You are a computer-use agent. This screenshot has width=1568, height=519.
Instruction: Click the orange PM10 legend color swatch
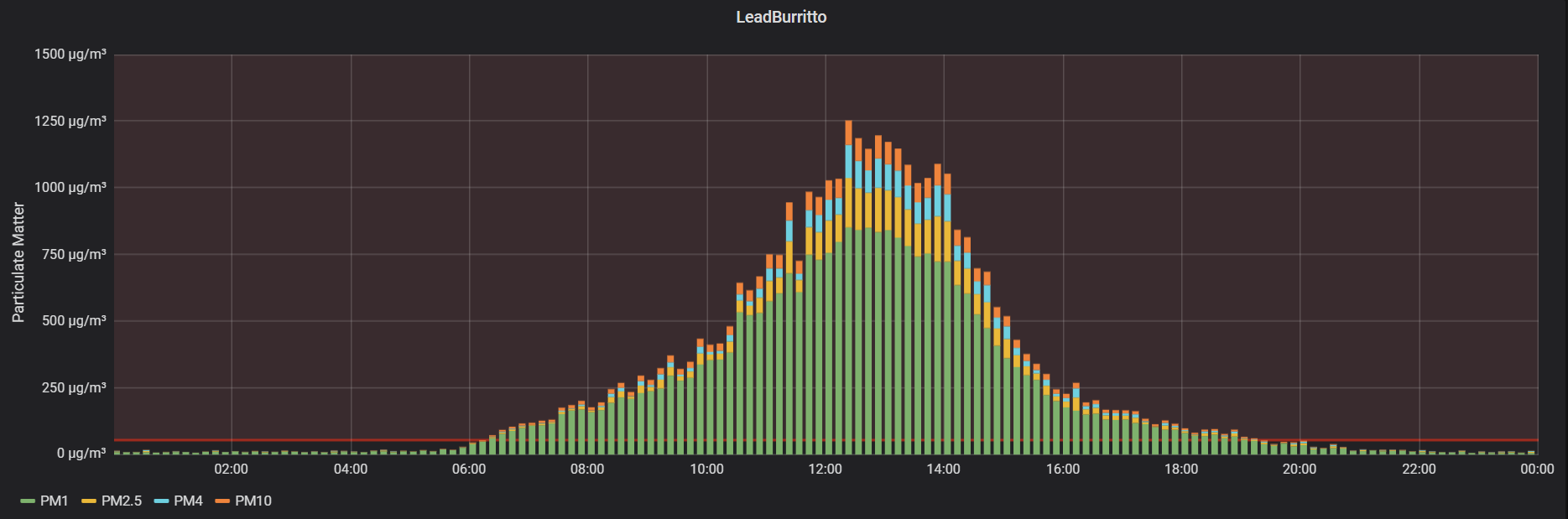click(x=222, y=501)
